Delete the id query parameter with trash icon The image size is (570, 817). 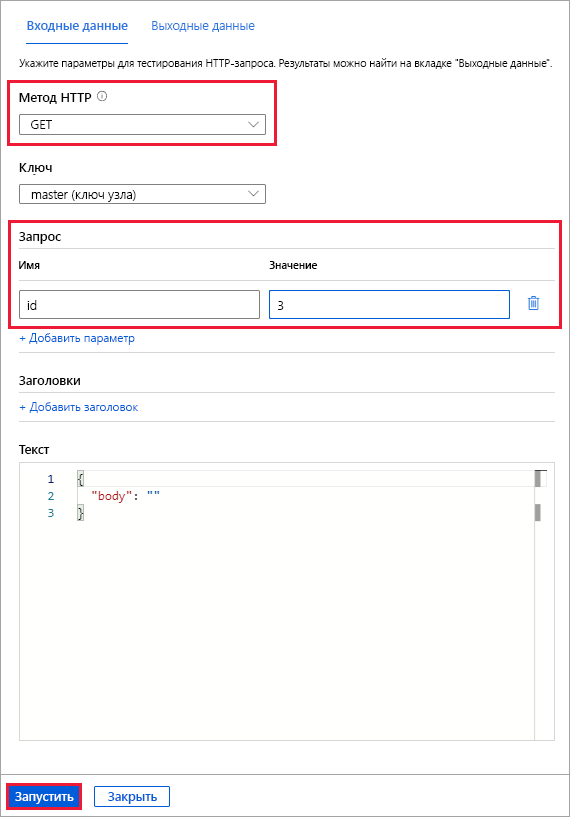click(x=533, y=303)
